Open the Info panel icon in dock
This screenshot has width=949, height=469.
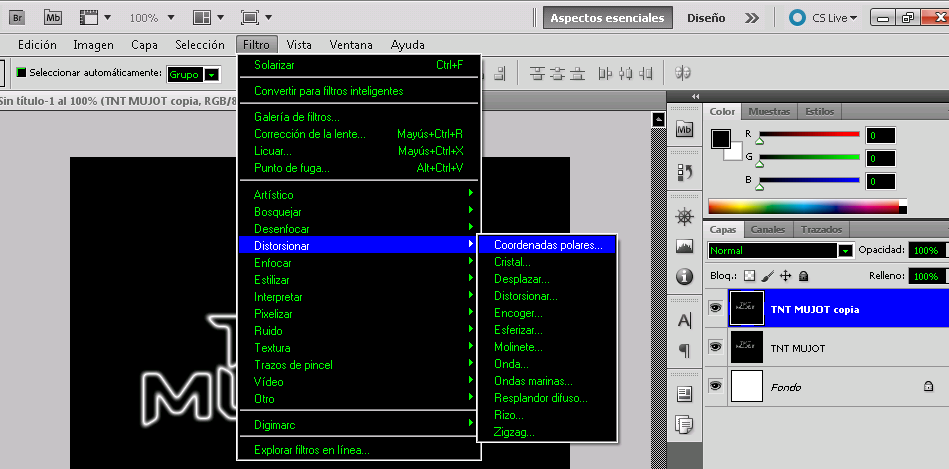[x=685, y=275]
